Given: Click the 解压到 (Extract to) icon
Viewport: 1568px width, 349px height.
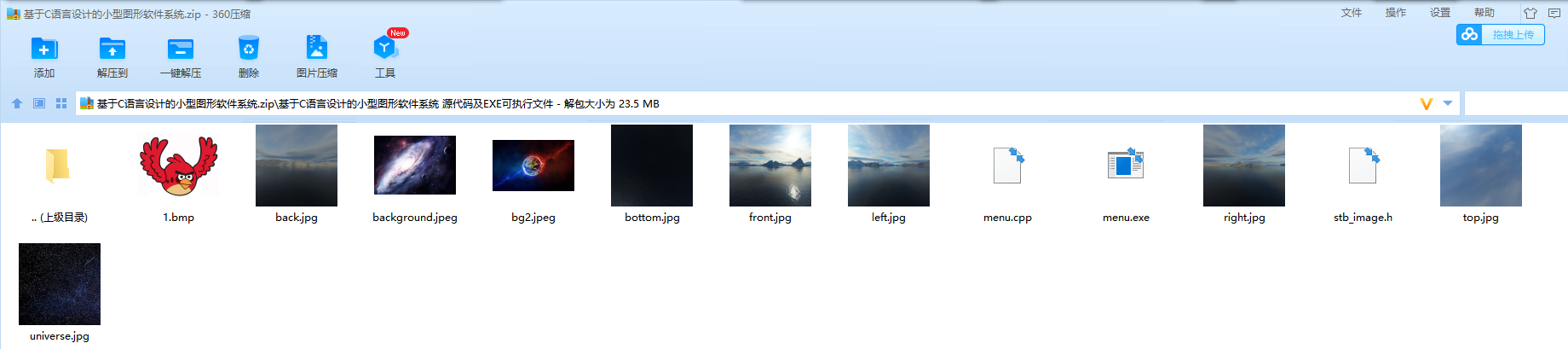Looking at the screenshot, I should pos(112,49).
